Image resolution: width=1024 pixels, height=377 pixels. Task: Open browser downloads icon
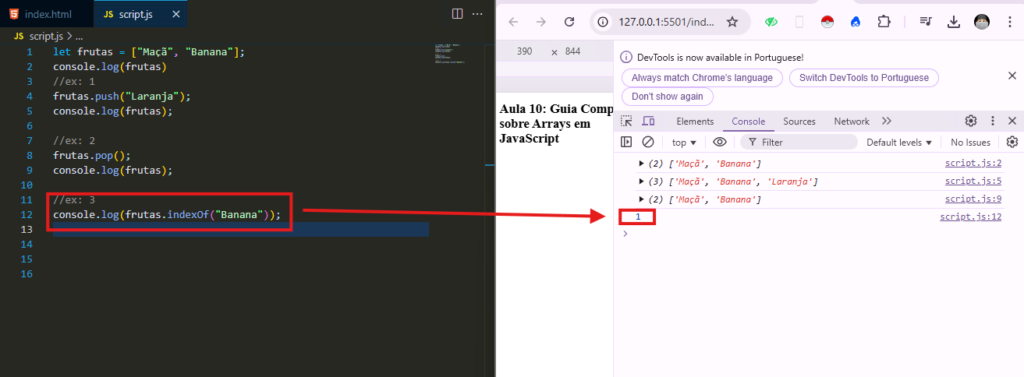tap(953, 22)
